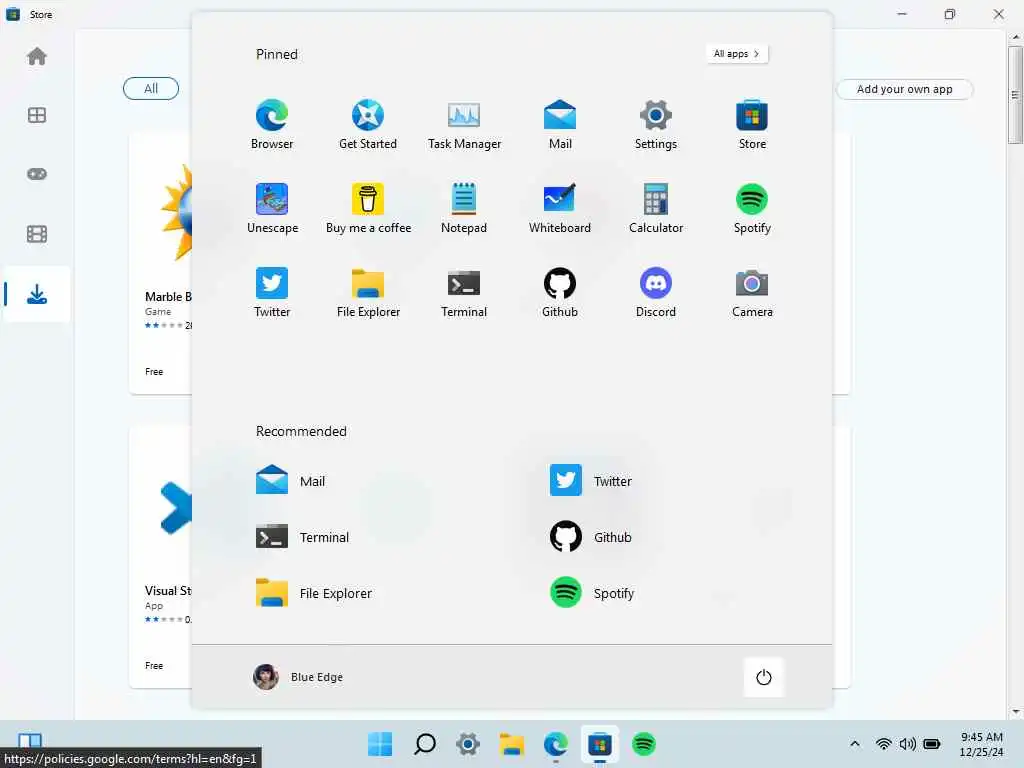Screen dimensions: 1024x768
Task: Open the volume control icon
Action: point(907,743)
